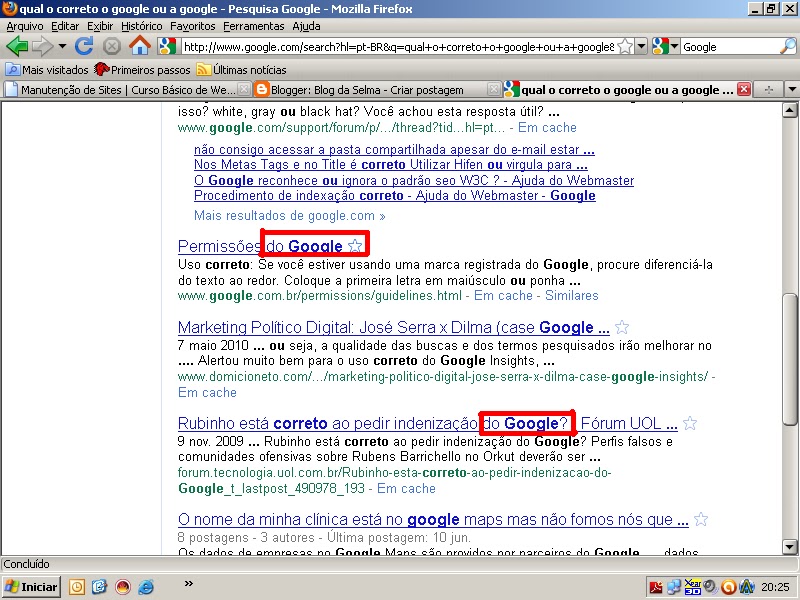Star the 'Permissões do Google' result
The width and height of the screenshot is (800, 600).
[355, 246]
